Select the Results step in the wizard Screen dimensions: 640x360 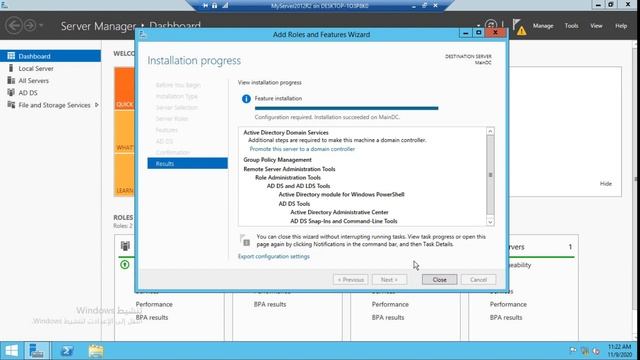tap(187, 163)
